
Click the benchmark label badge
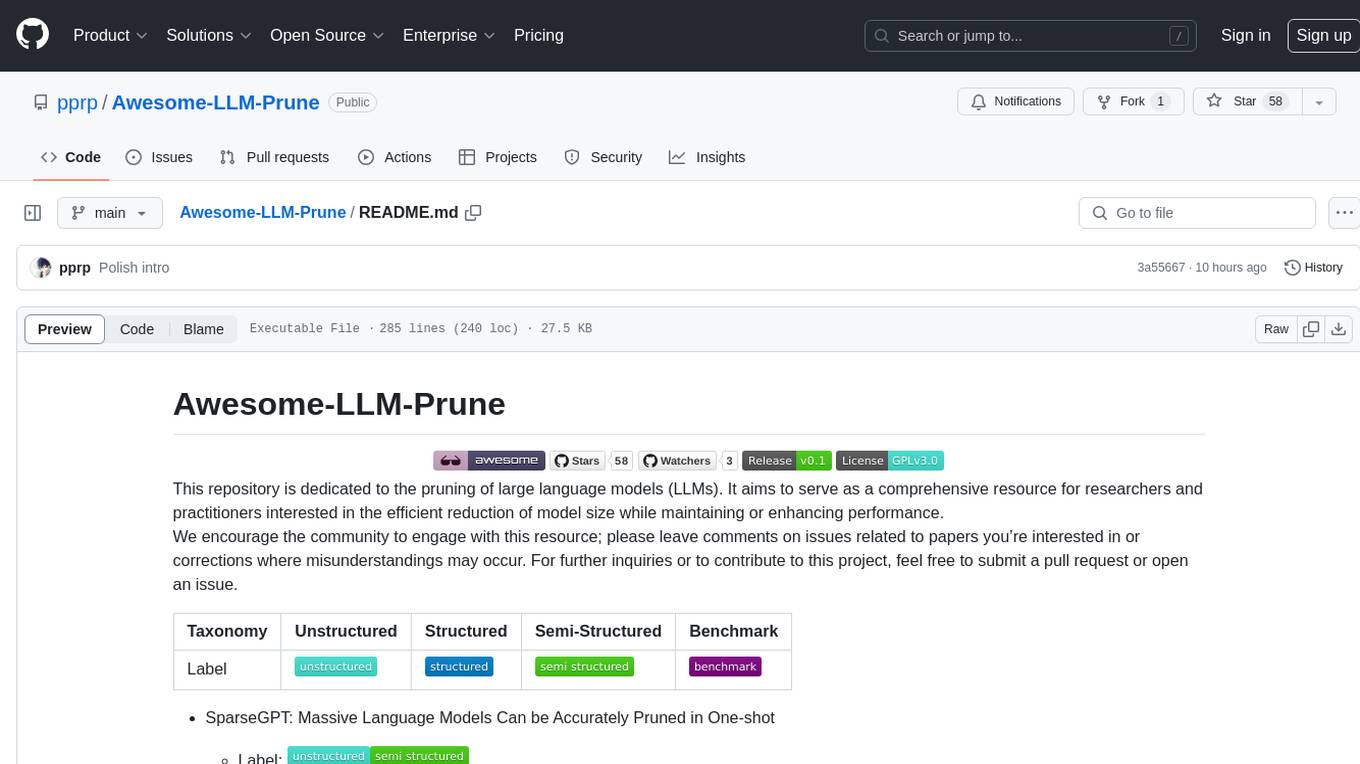(x=725, y=667)
